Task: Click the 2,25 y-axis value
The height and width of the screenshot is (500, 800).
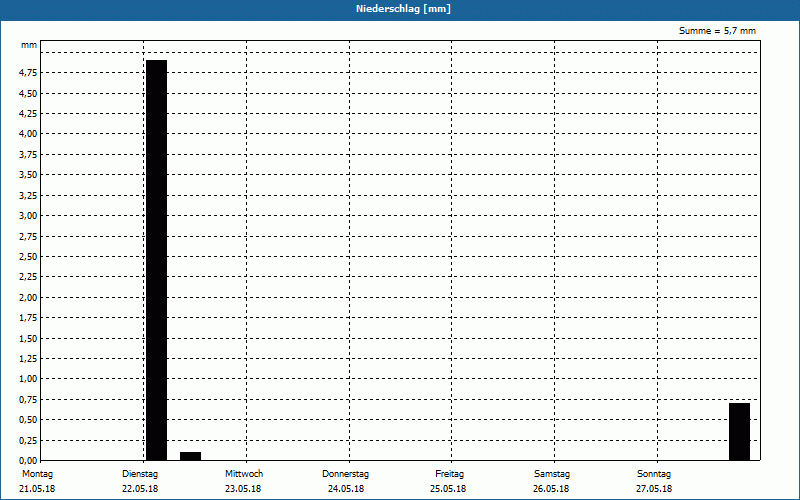Action: click(28, 277)
